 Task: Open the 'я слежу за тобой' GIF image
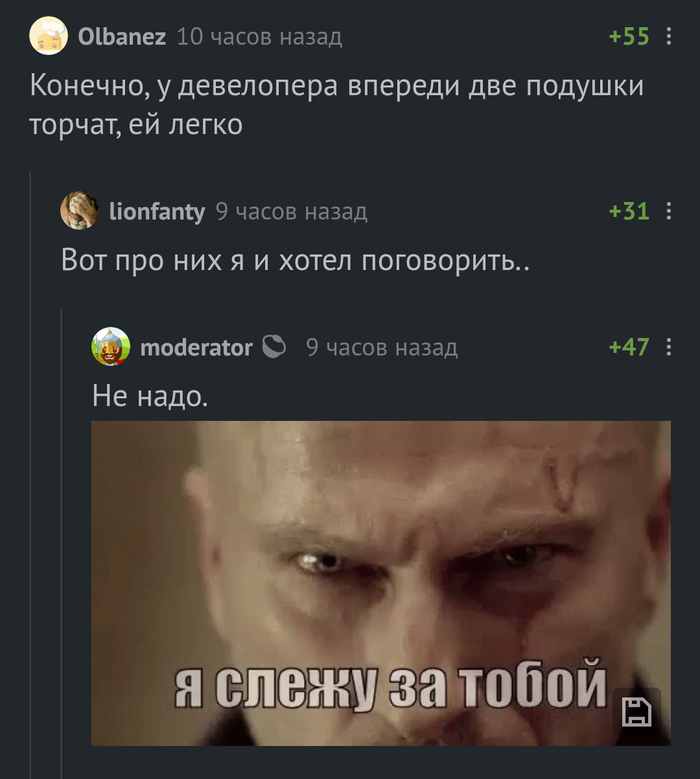[x=381, y=583]
